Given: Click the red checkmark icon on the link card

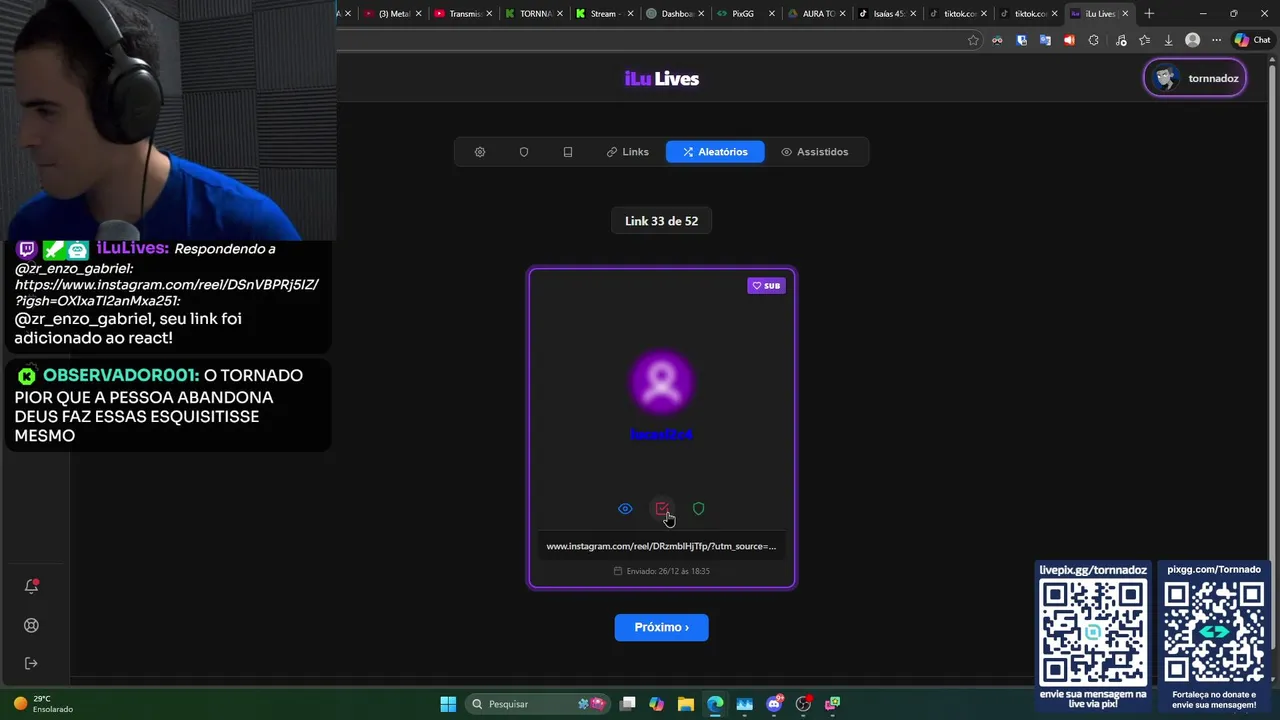Looking at the screenshot, I should pyautogui.click(x=662, y=509).
